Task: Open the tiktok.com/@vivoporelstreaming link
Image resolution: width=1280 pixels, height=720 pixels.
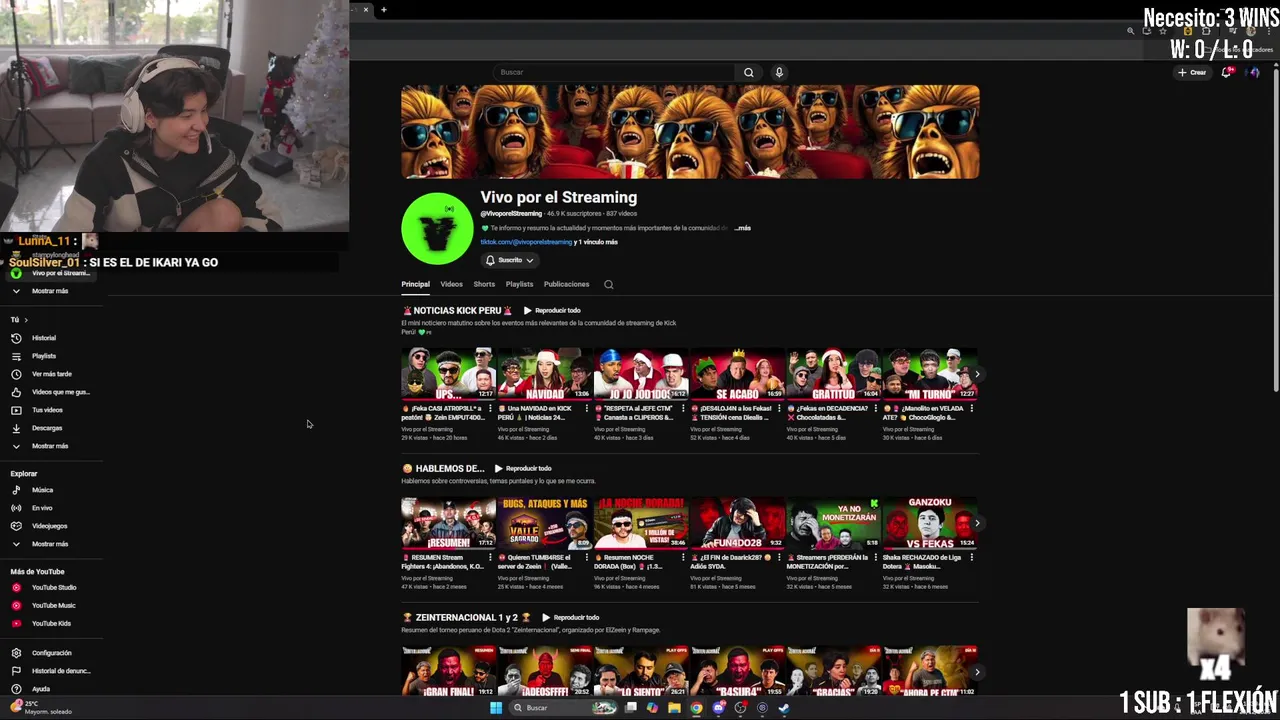Action: 526,242
